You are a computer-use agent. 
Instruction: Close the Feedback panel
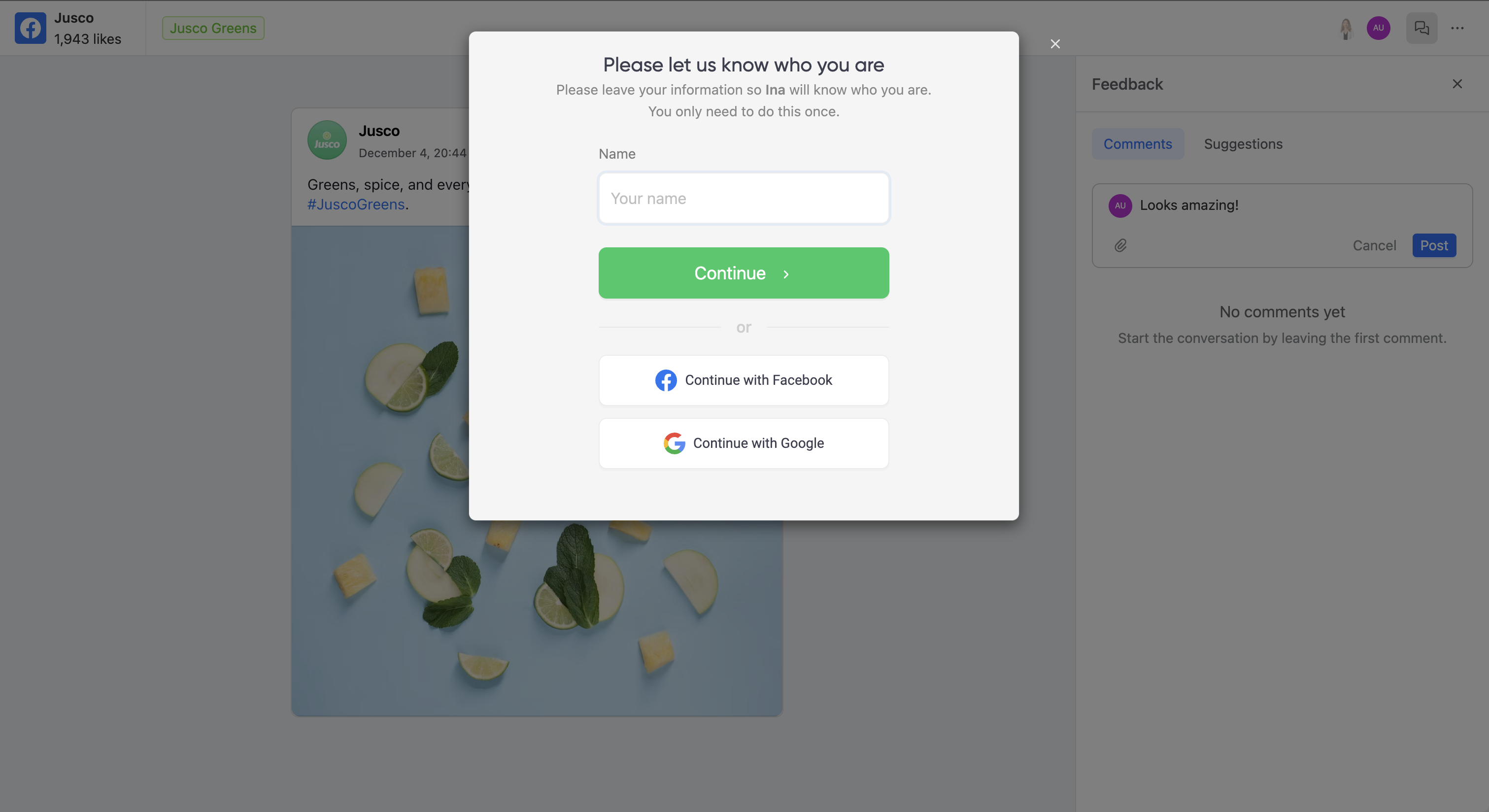click(x=1457, y=84)
